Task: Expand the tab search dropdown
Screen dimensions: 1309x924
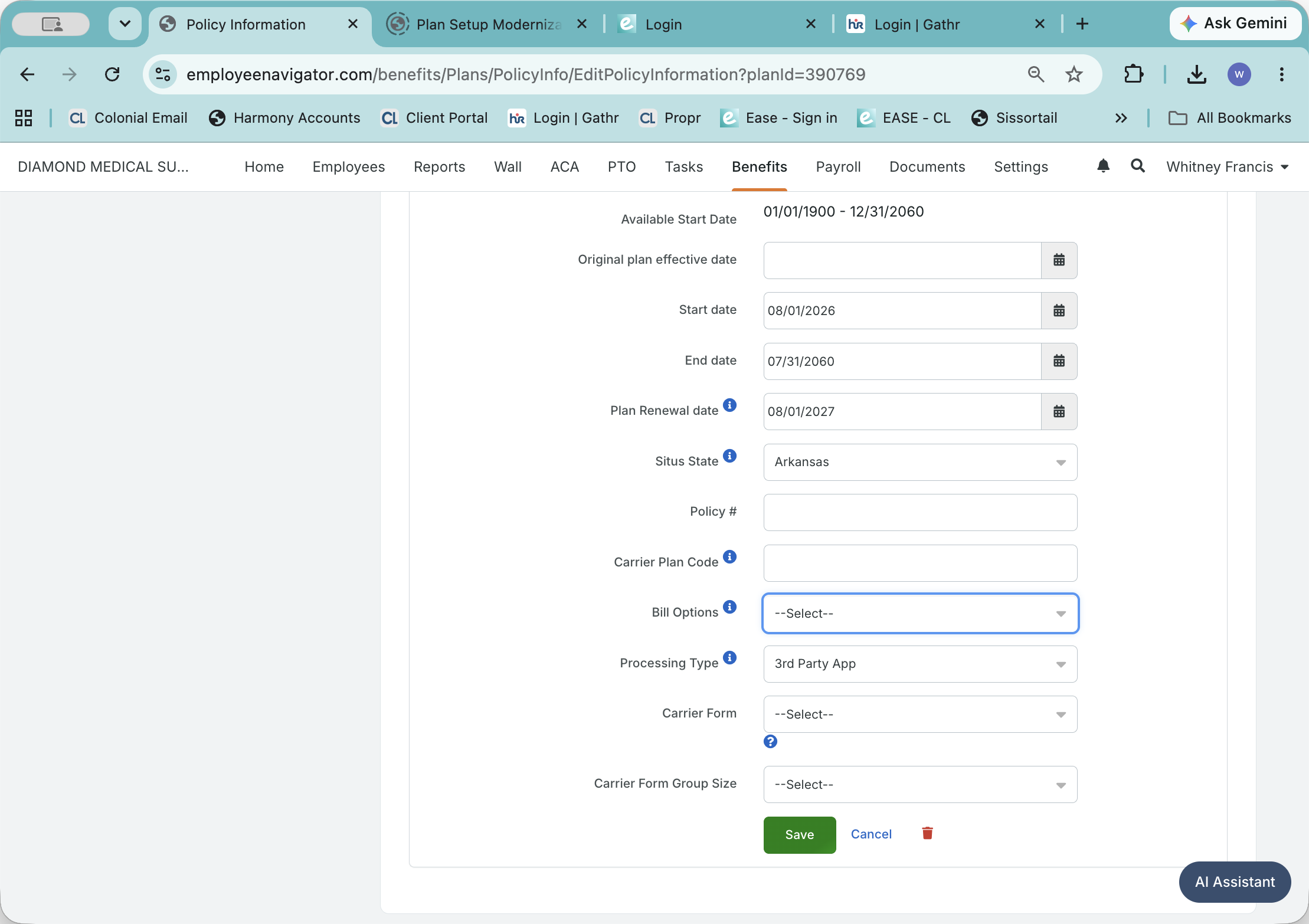Action: 125,24
